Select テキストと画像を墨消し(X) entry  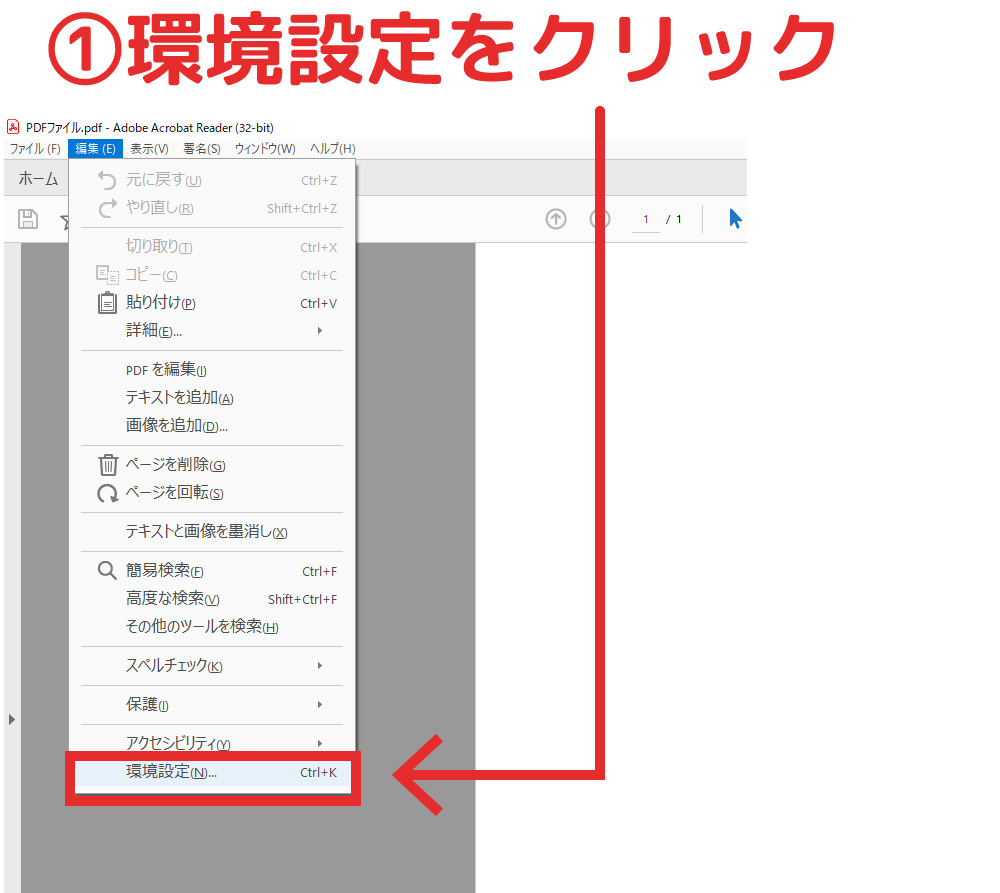[x=212, y=532]
